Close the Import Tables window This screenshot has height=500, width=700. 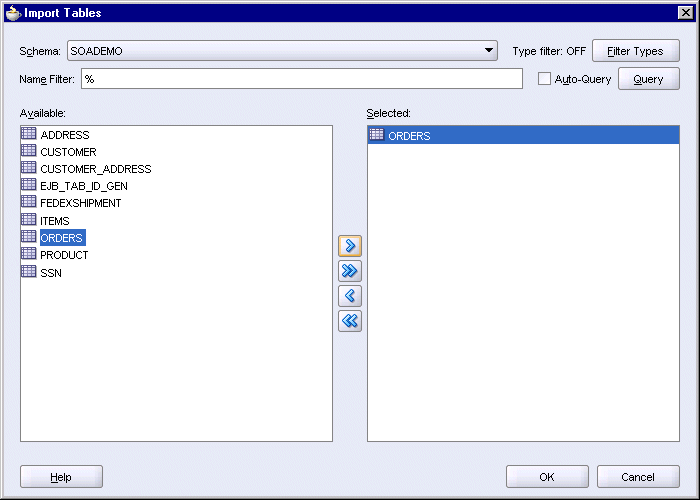tap(685, 13)
